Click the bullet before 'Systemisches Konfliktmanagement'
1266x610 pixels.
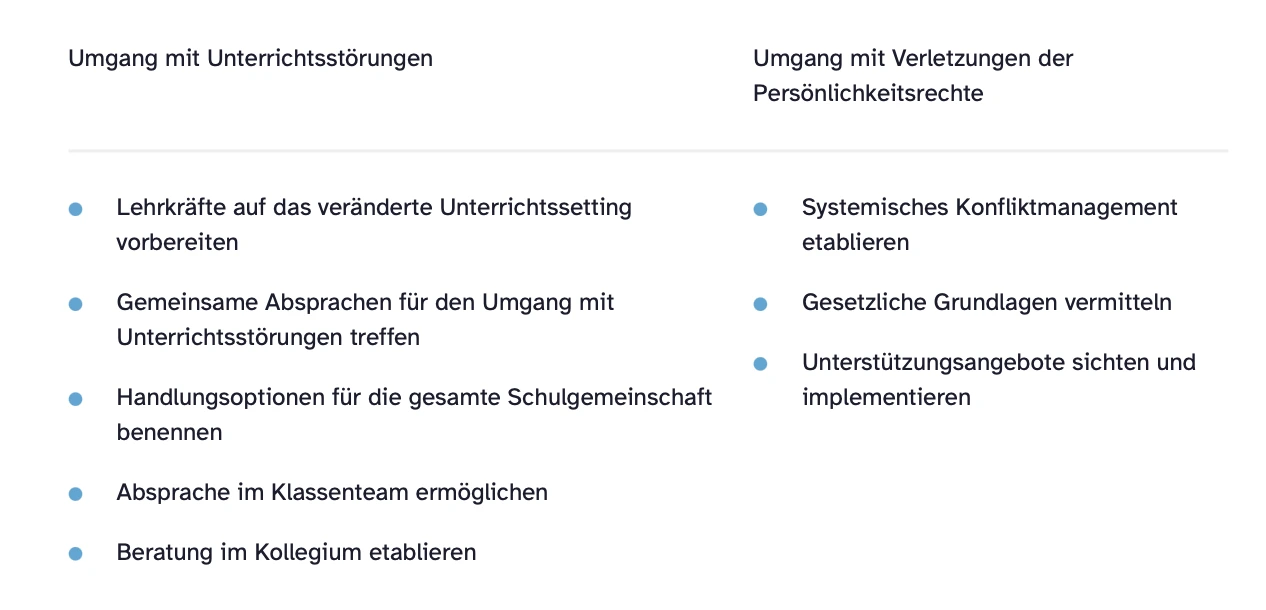[760, 209]
